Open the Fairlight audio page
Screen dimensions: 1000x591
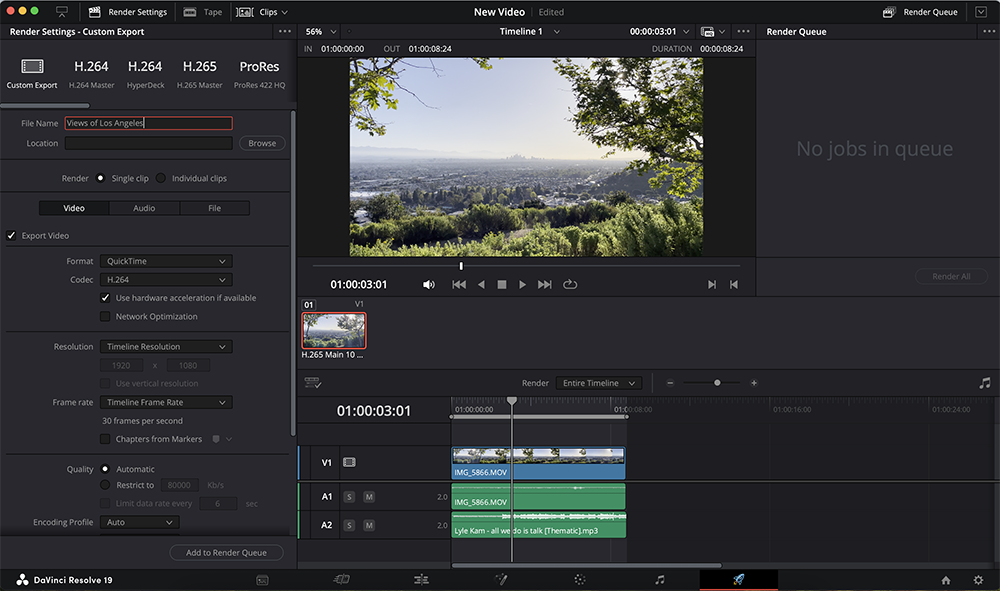tap(658, 579)
